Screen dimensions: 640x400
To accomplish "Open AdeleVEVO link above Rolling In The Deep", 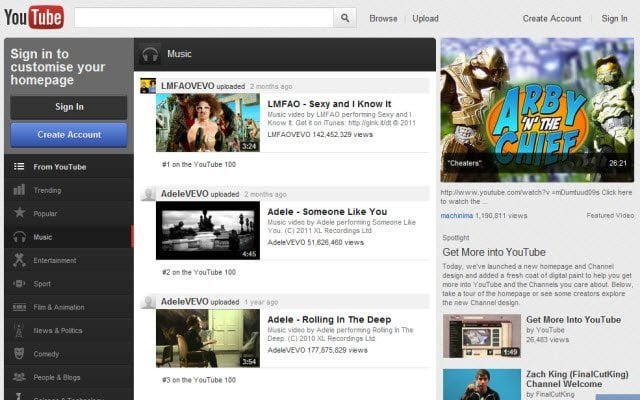I will coord(184,302).
